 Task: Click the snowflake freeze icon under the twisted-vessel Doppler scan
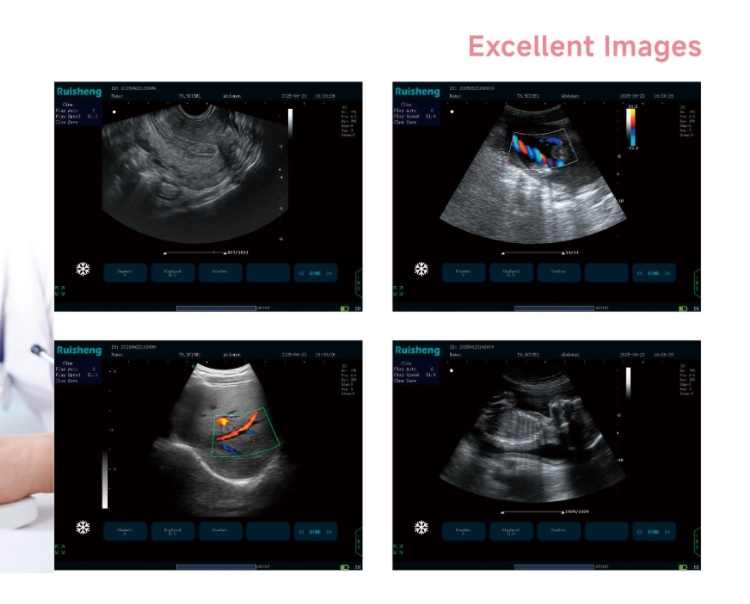coord(421,269)
